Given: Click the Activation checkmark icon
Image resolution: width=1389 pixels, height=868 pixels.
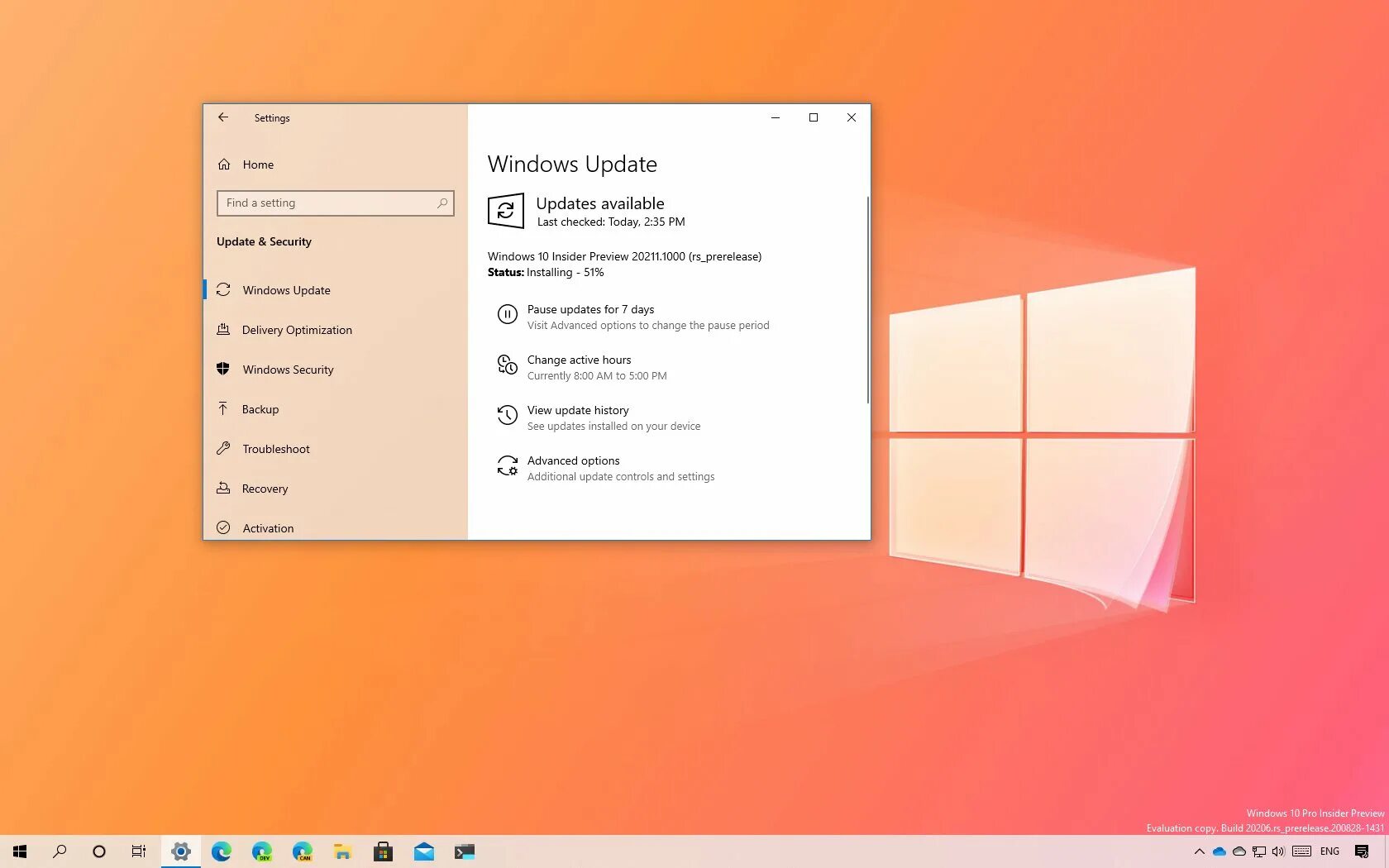Looking at the screenshot, I should point(223,527).
